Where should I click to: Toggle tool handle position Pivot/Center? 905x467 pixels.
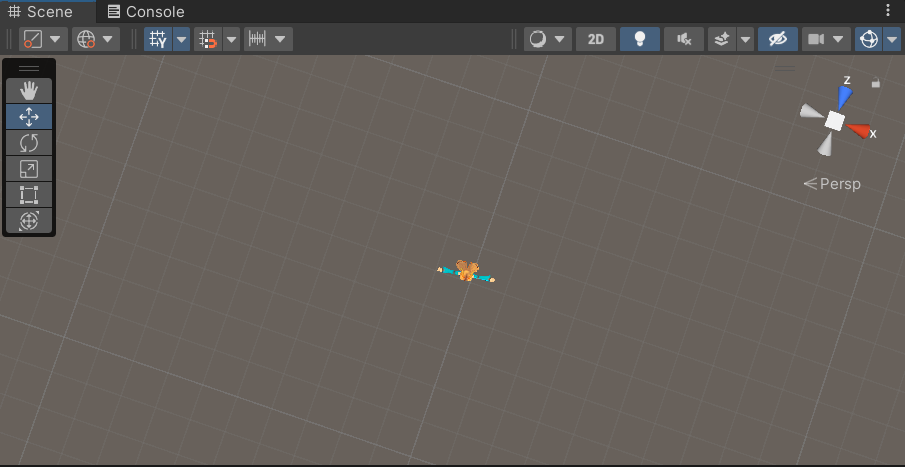pos(33,39)
